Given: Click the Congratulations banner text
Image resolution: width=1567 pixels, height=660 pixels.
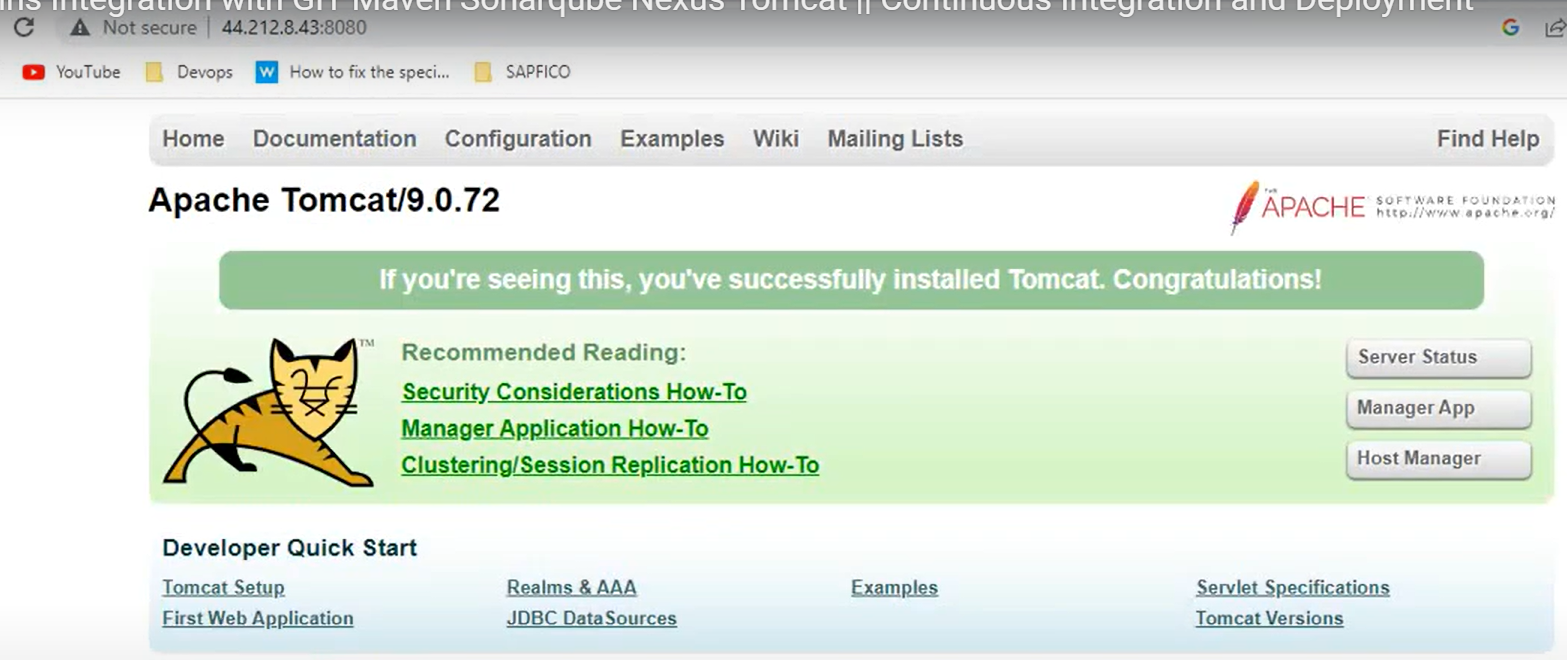Looking at the screenshot, I should (851, 280).
